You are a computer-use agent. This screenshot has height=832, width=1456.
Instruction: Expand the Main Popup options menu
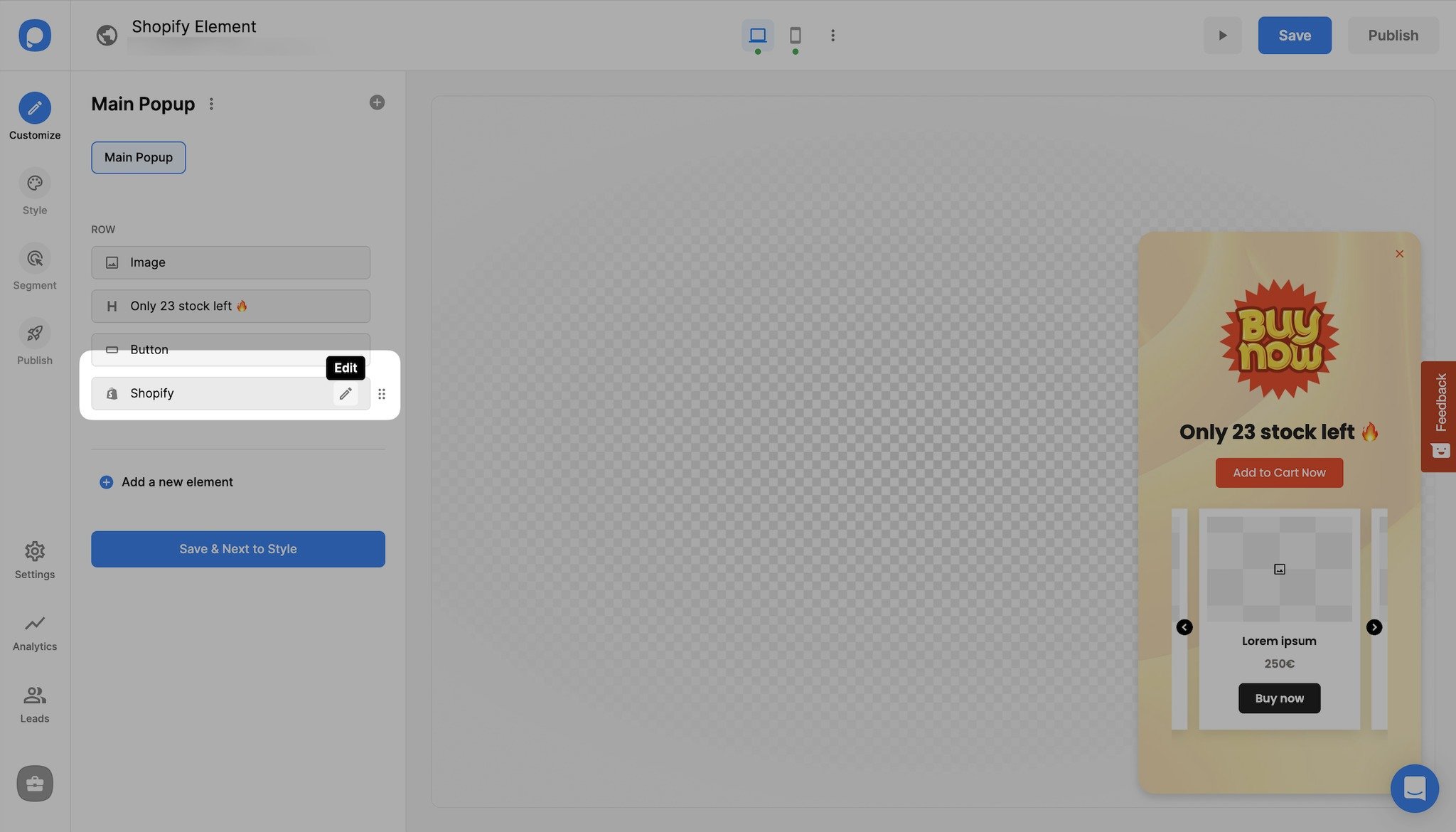208,102
